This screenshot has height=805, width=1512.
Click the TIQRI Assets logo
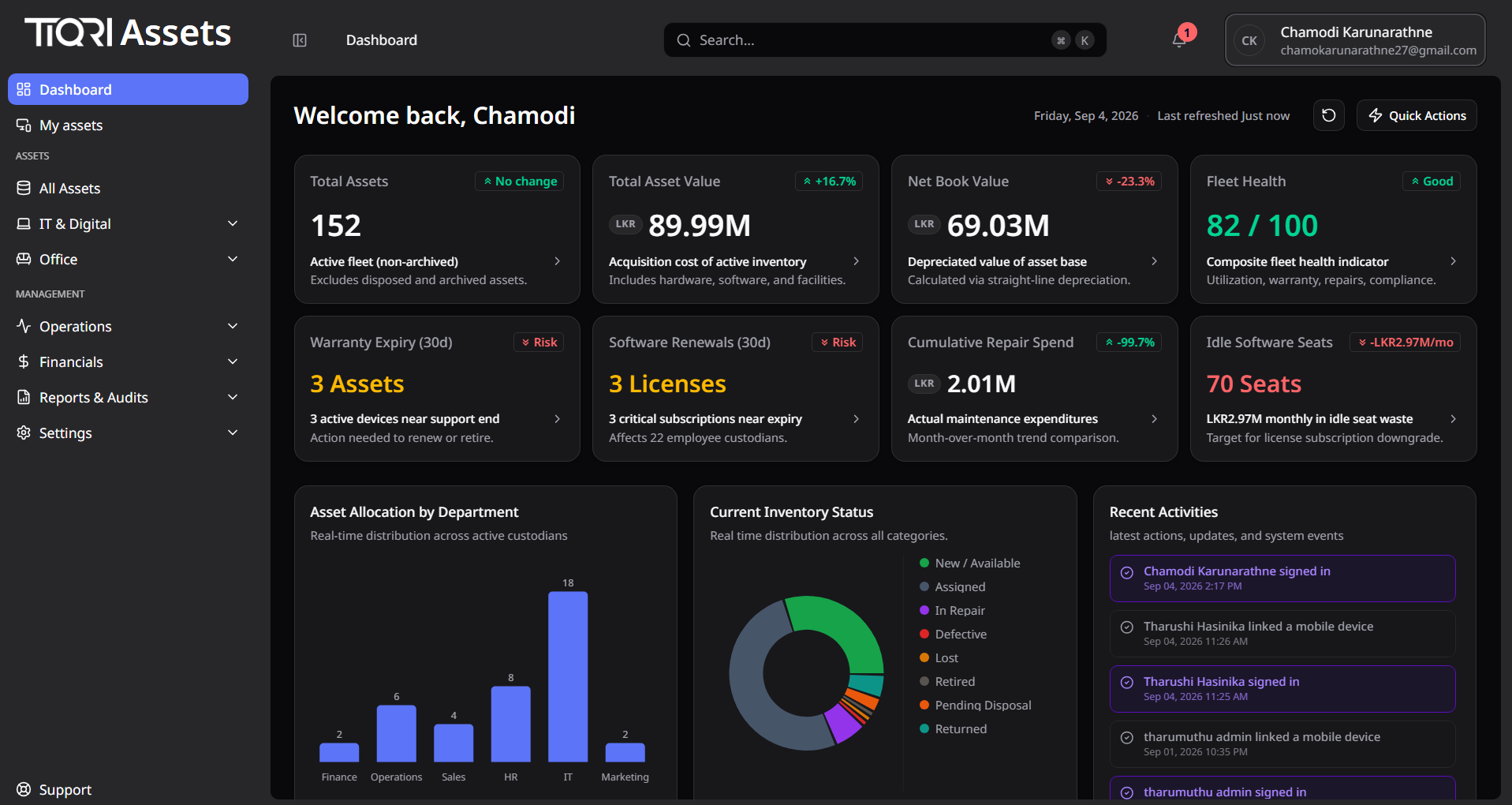128,32
